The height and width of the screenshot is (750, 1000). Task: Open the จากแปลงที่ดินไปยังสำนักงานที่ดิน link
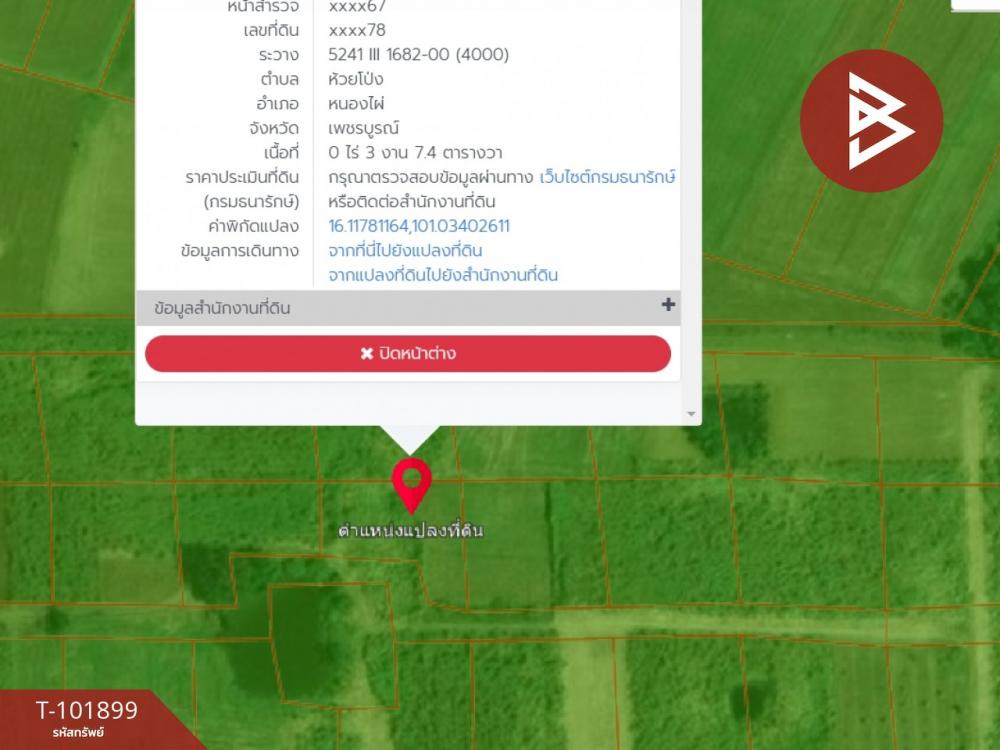point(443,276)
